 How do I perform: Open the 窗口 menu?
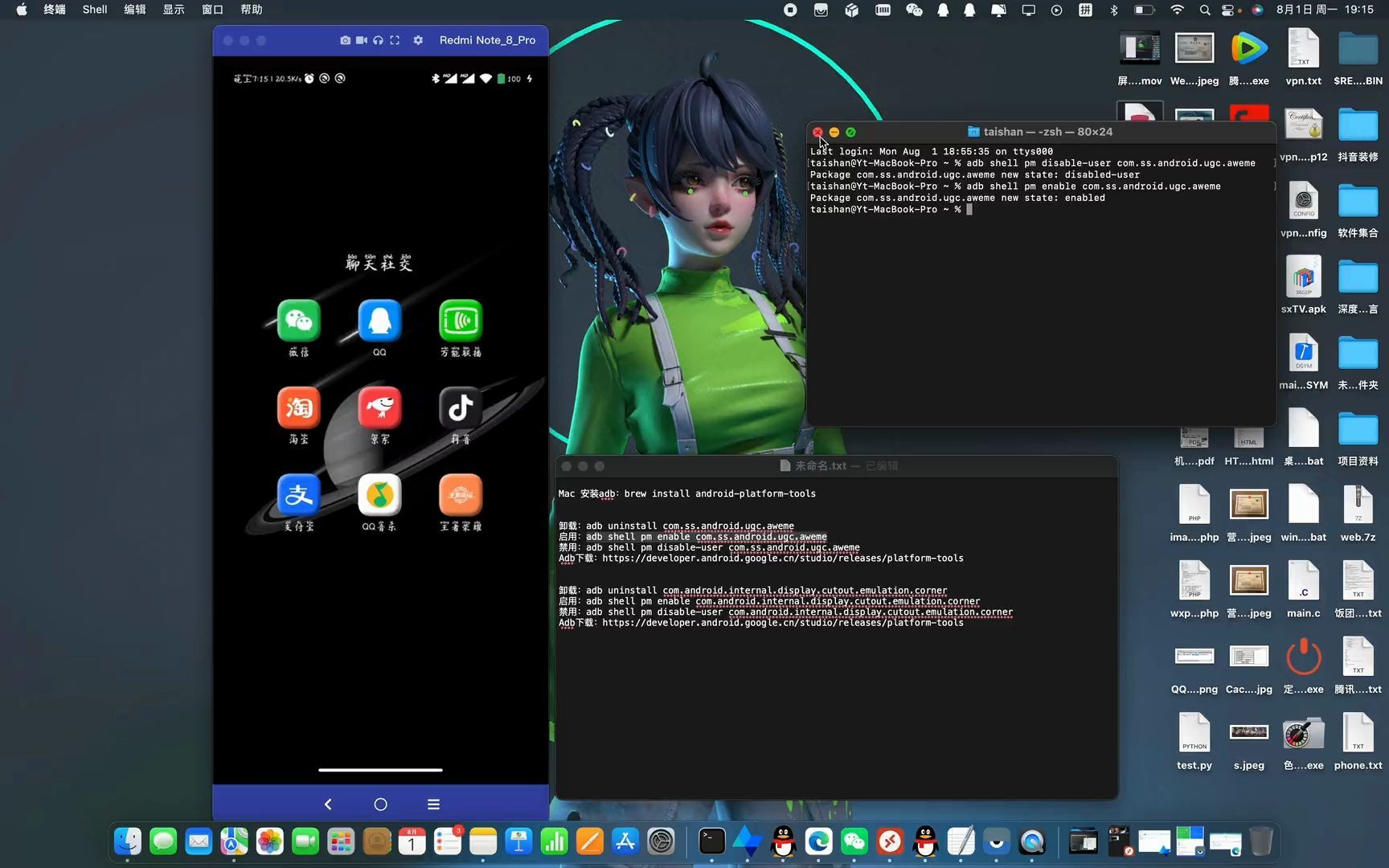(x=211, y=10)
